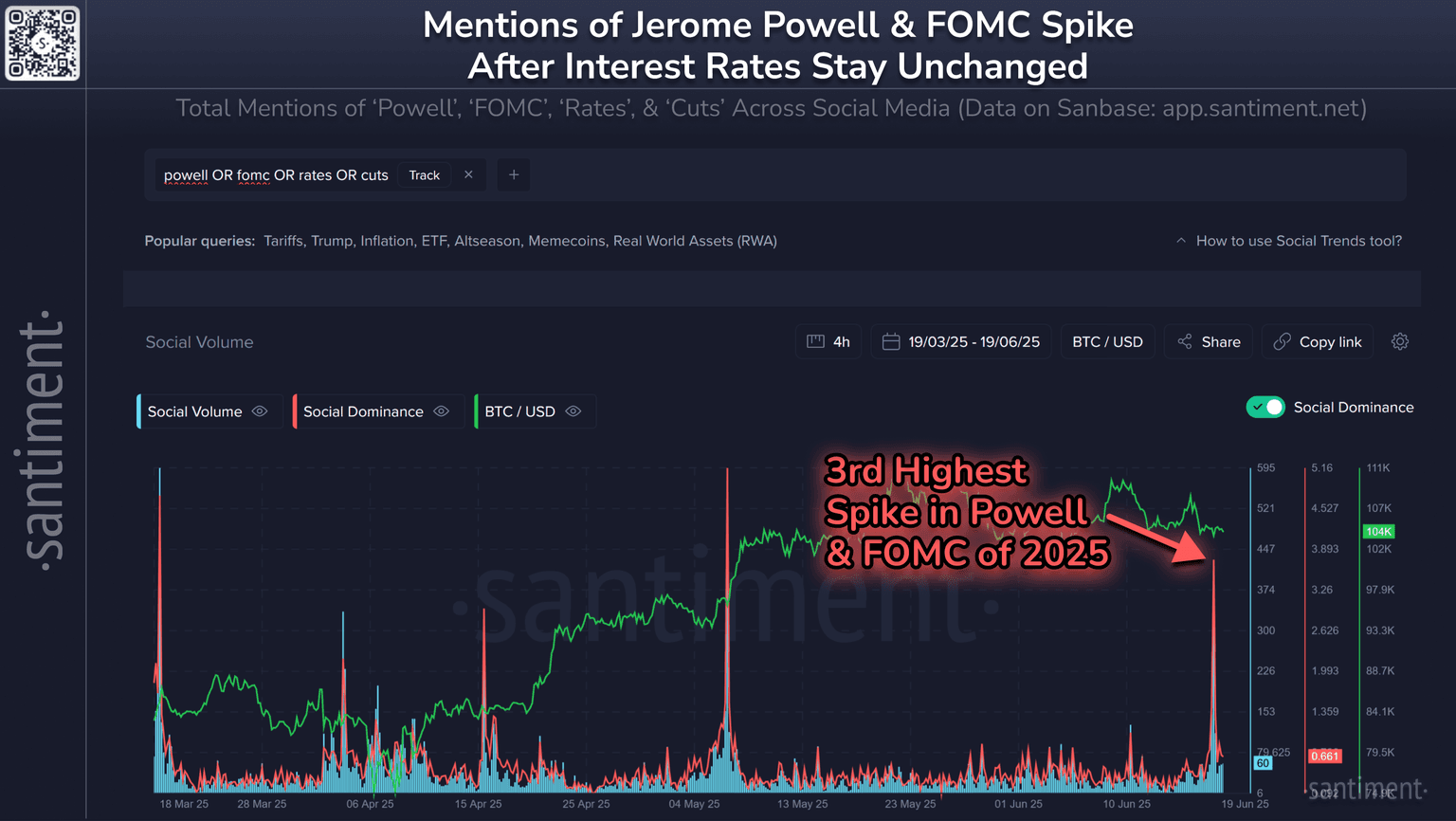The height and width of the screenshot is (821, 1456).
Task: Click the Share icon button
Action: pos(1185,341)
